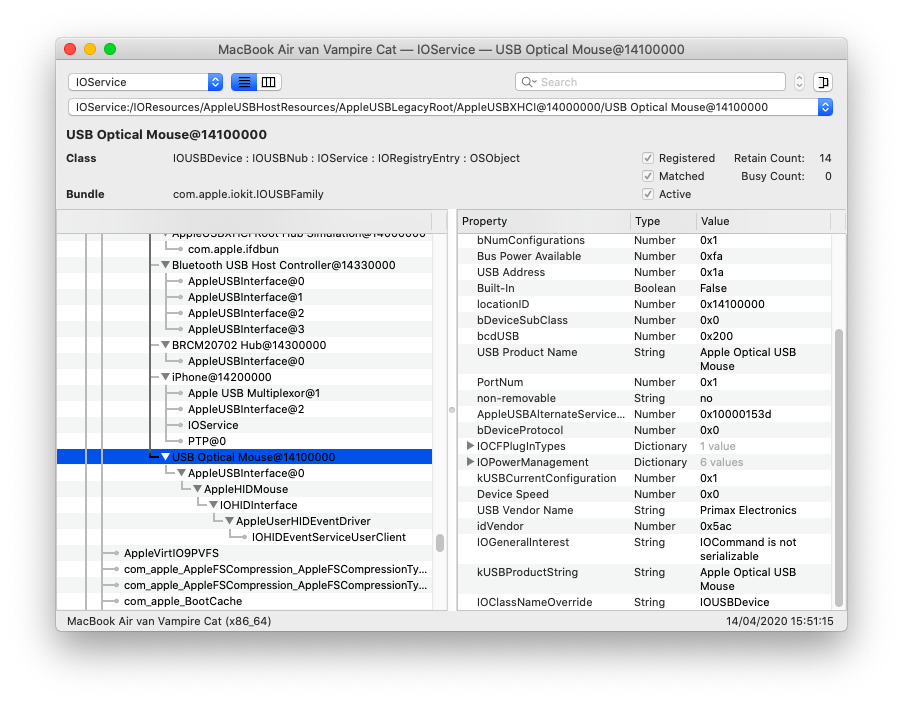Select the non-removable property row
903x705 pixels.
point(645,398)
